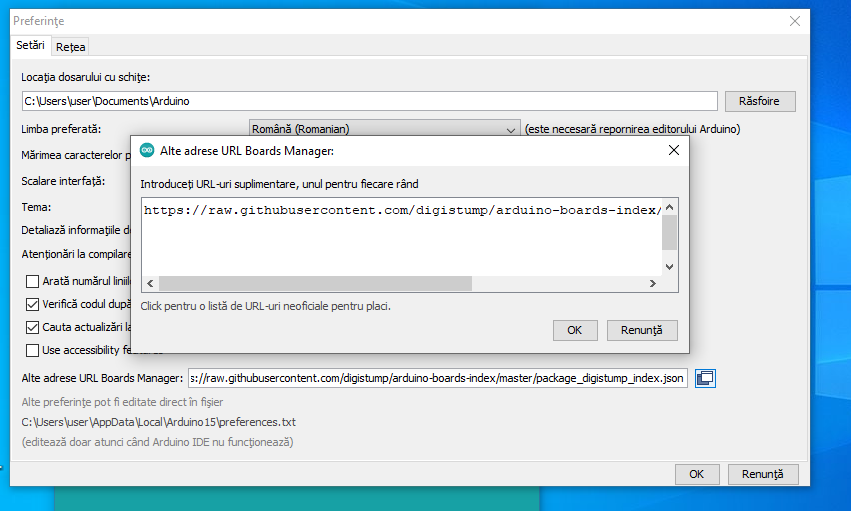Image resolution: width=851 pixels, height=511 pixels.
Task: Open the URL editor window icon button
Action: [705, 378]
